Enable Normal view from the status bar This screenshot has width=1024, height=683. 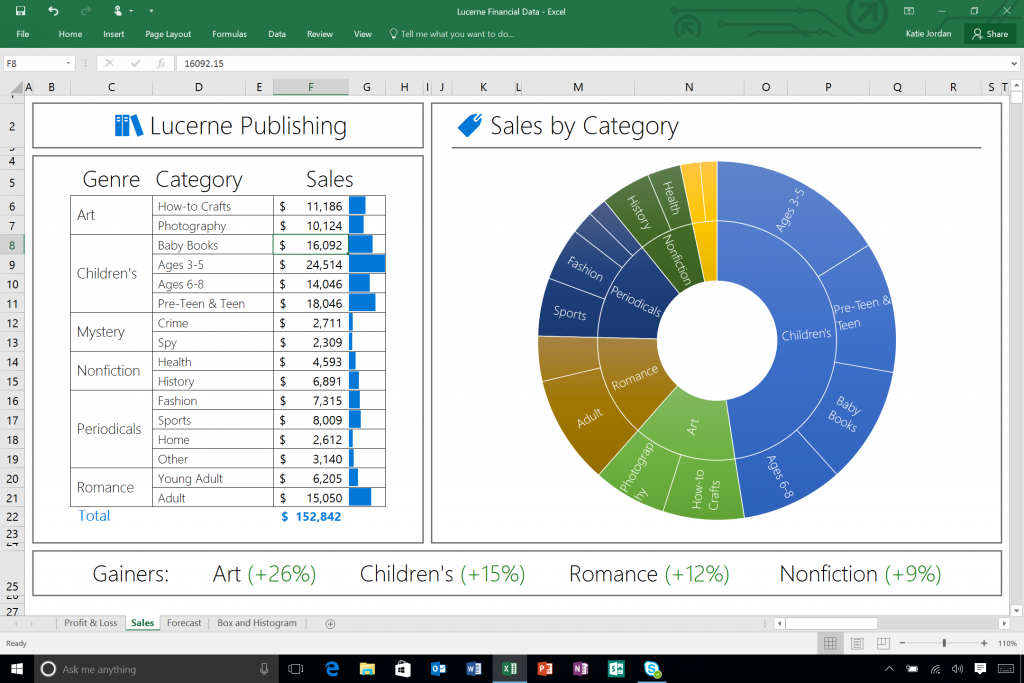point(830,643)
